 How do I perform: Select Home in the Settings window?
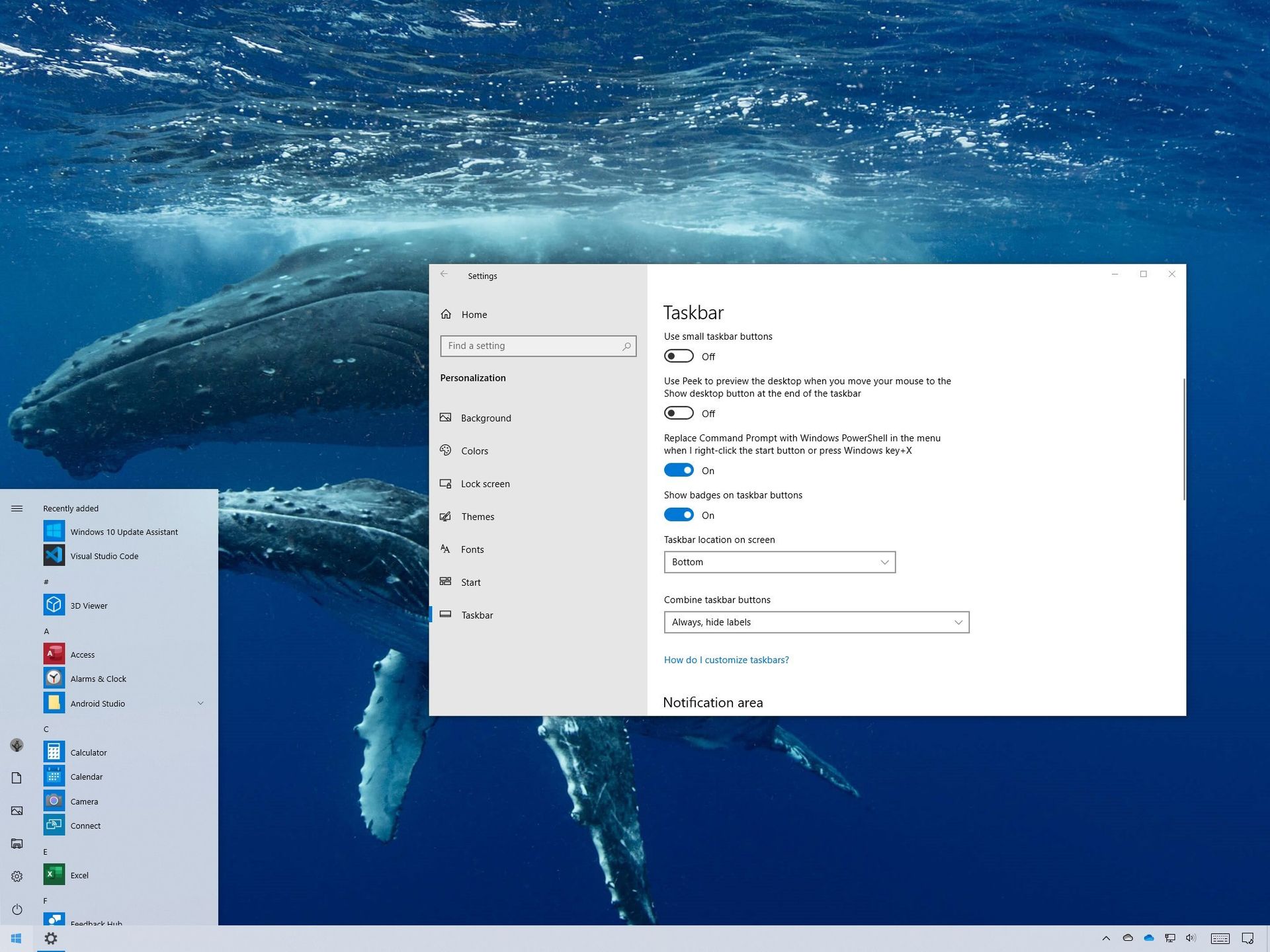474,315
